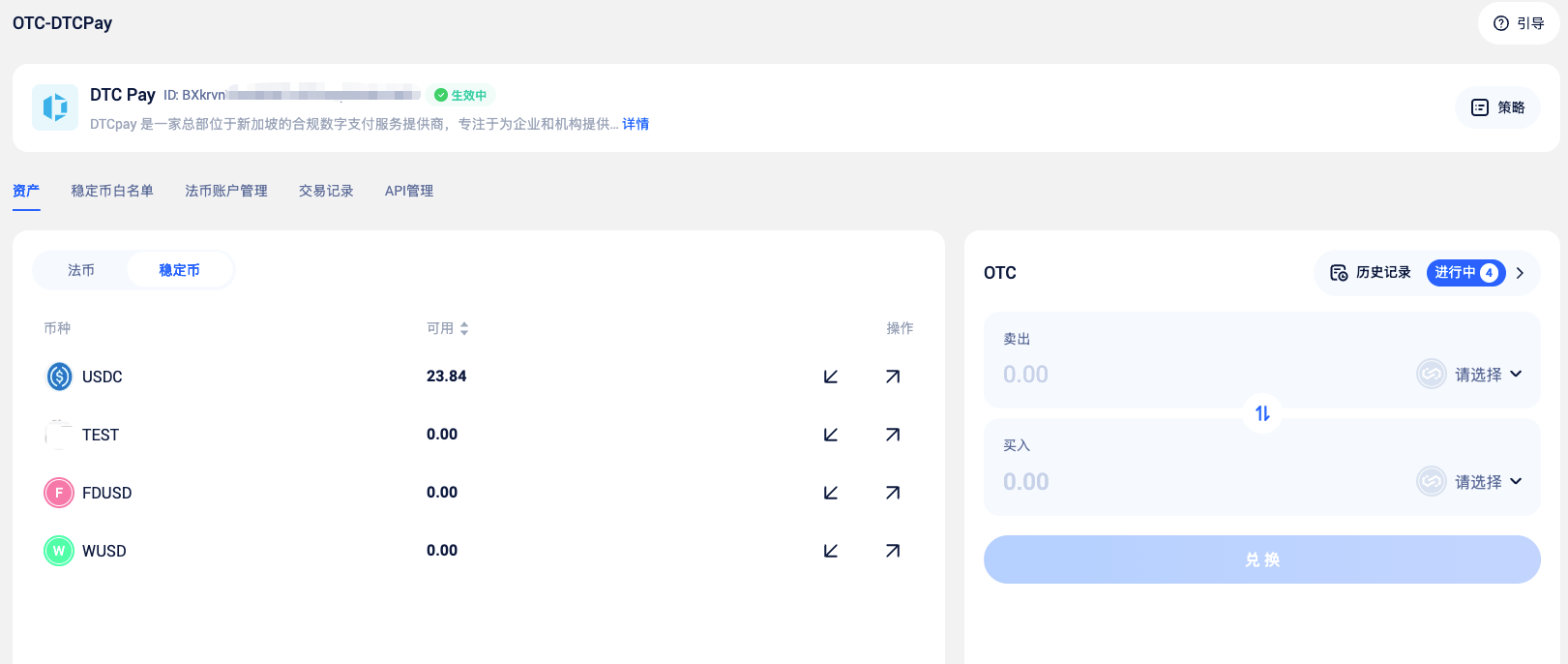Image resolution: width=1568 pixels, height=664 pixels.
Task: Swap sell and buy with the exchange arrows icon
Action: tap(1262, 413)
